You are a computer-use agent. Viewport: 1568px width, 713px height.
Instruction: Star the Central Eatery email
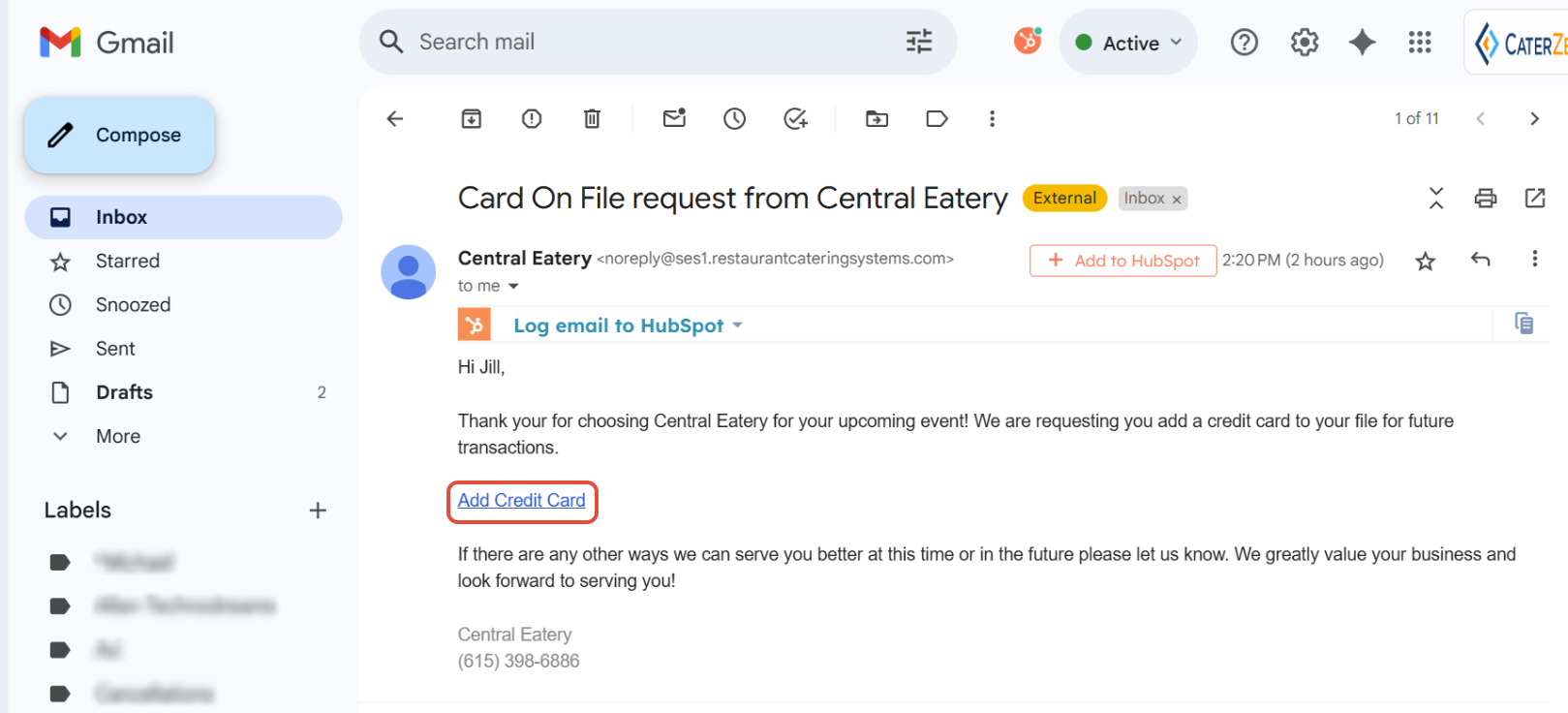tap(1426, 261)
